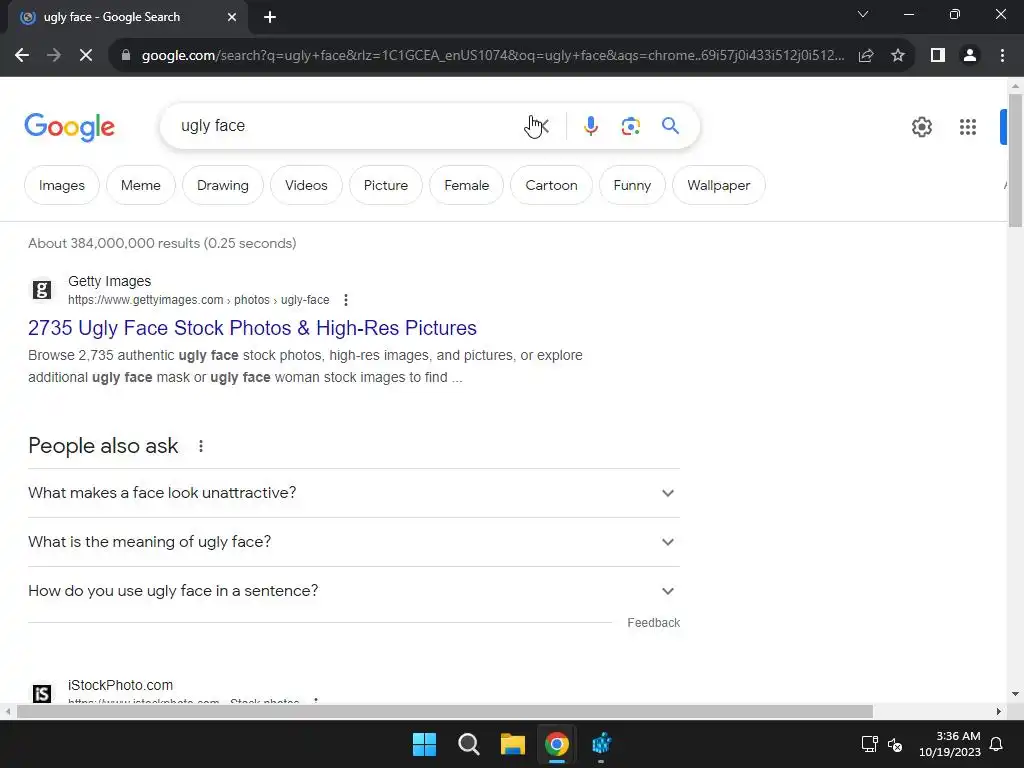Image resolution: width=1024 pixels, height=768 pixels.
Task: Open taskbar Search
Action: [x=468, y=744]
